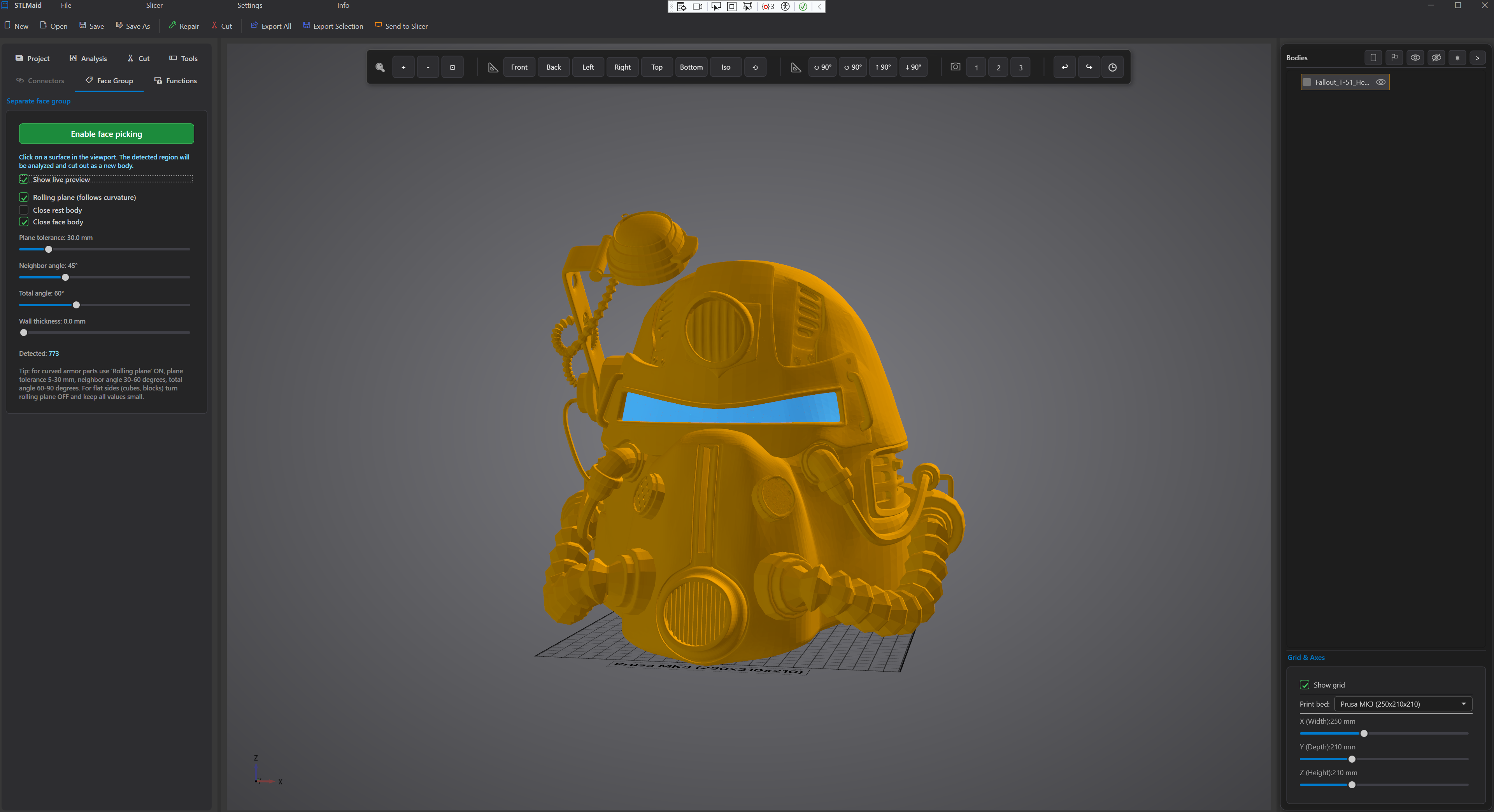The height and width of the screenshot is (812, 1494).
Task: Collapse Bodies panel with arrow button
Action: (1478, 58)
